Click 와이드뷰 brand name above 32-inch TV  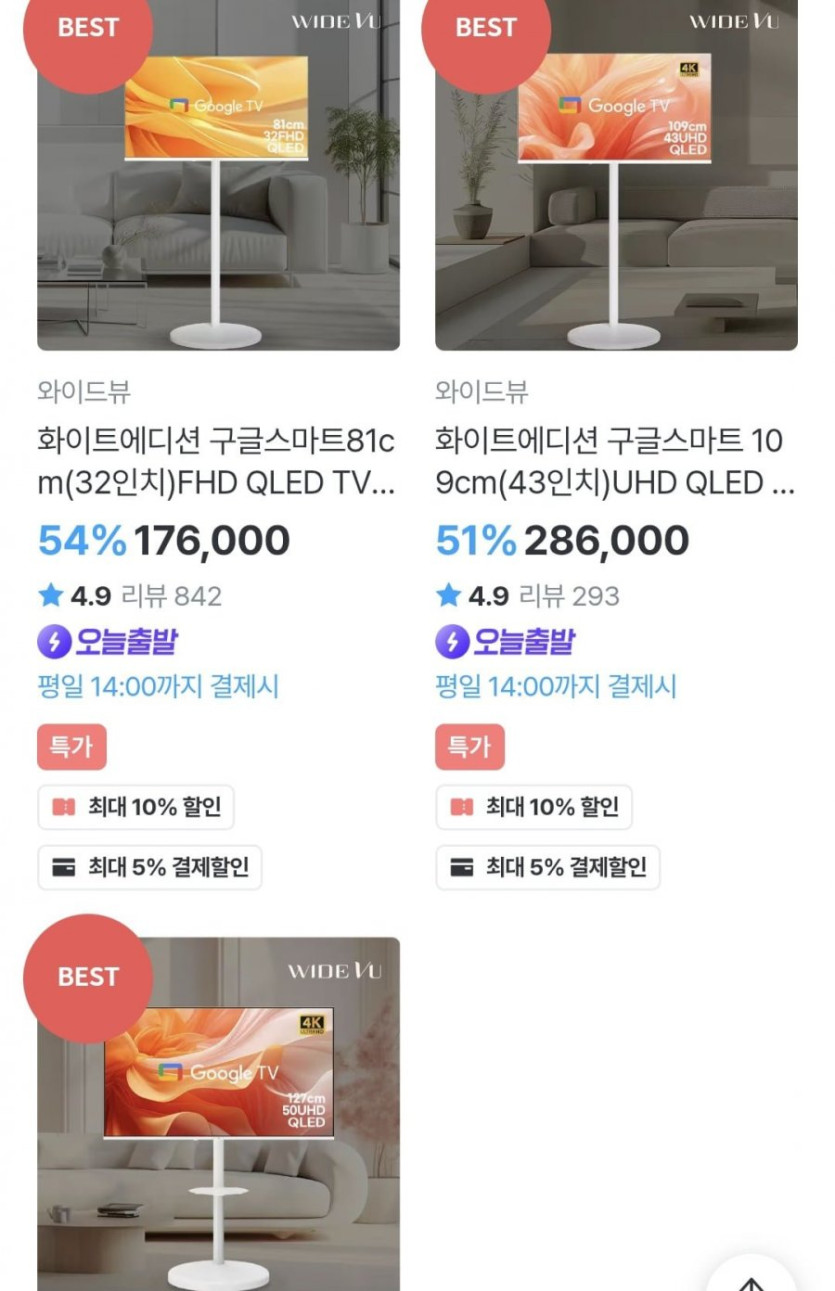[84, 391]
